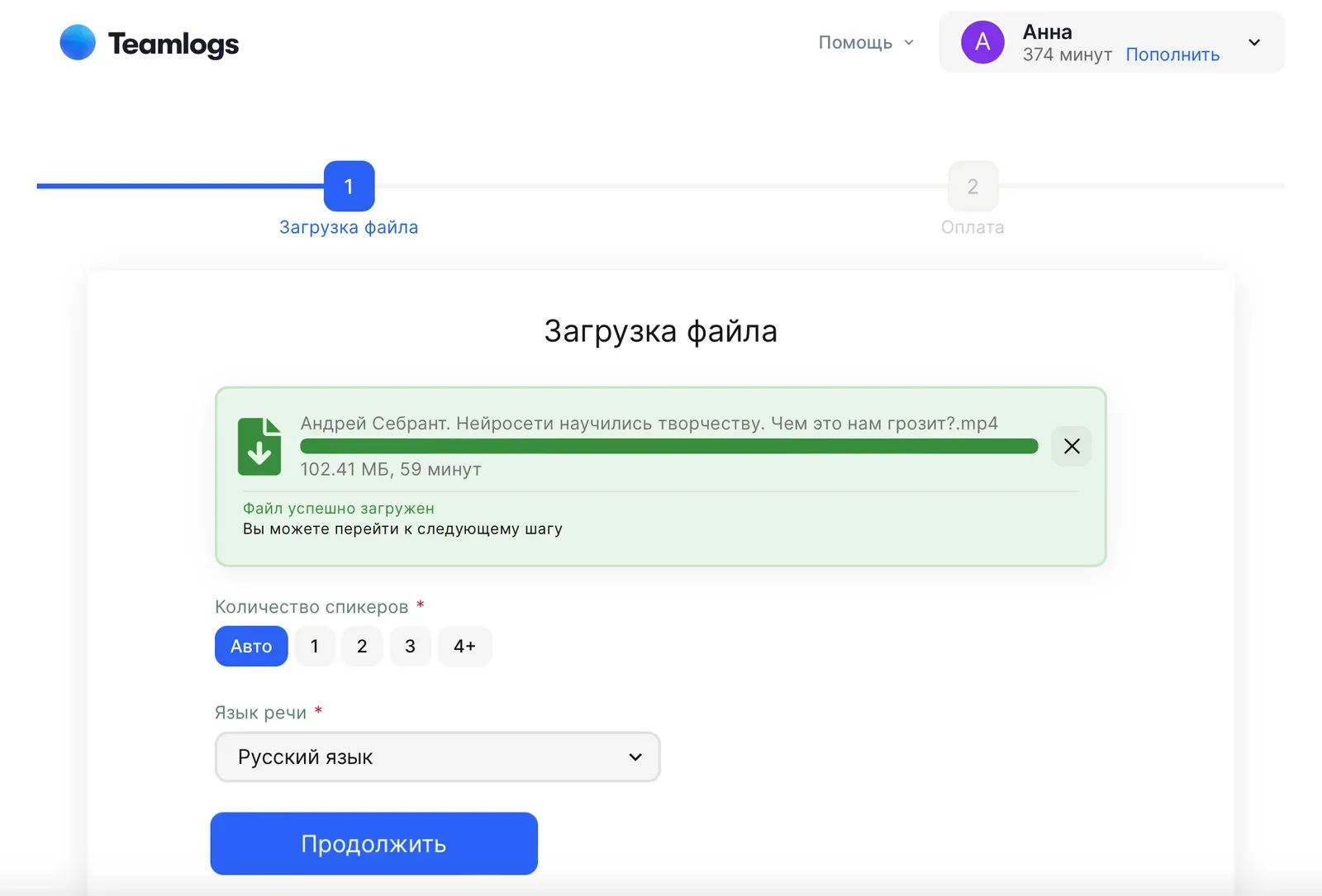Click the Пополнить link
This screenshot has width=1322, height=896.
tap(1172, 55)
